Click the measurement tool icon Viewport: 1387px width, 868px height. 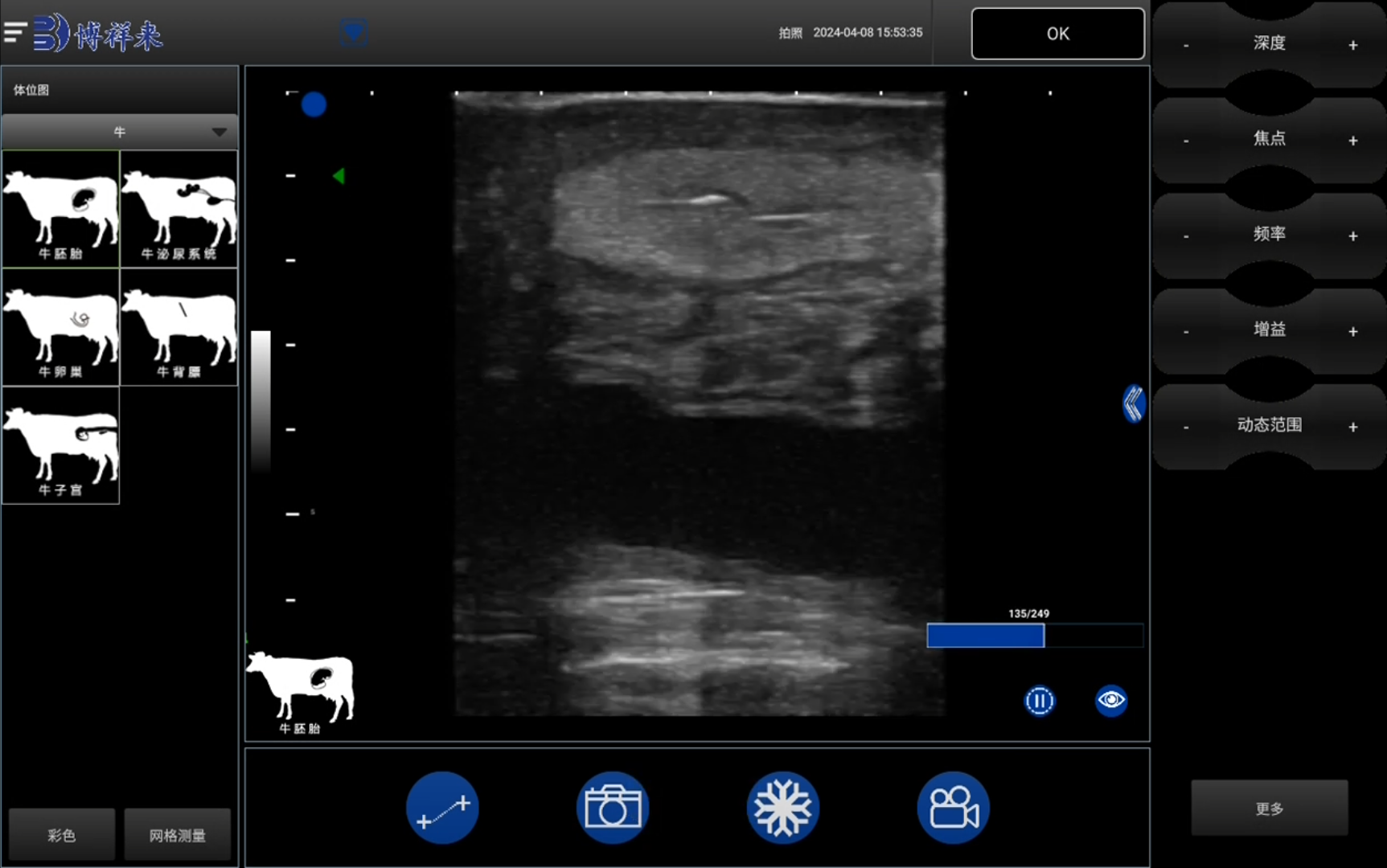(442, 808)
